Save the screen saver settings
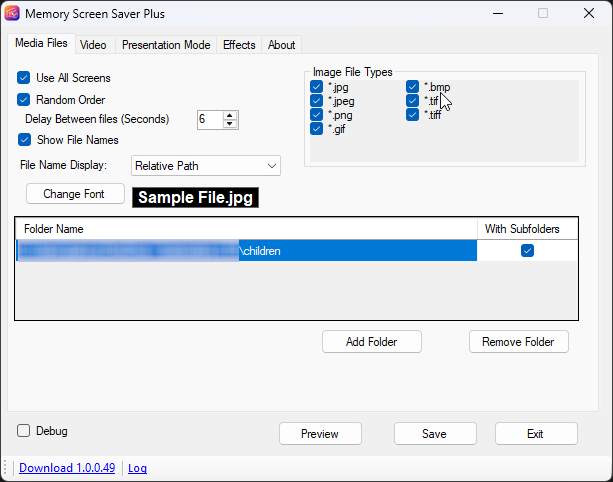 click(x=435, y=434)
